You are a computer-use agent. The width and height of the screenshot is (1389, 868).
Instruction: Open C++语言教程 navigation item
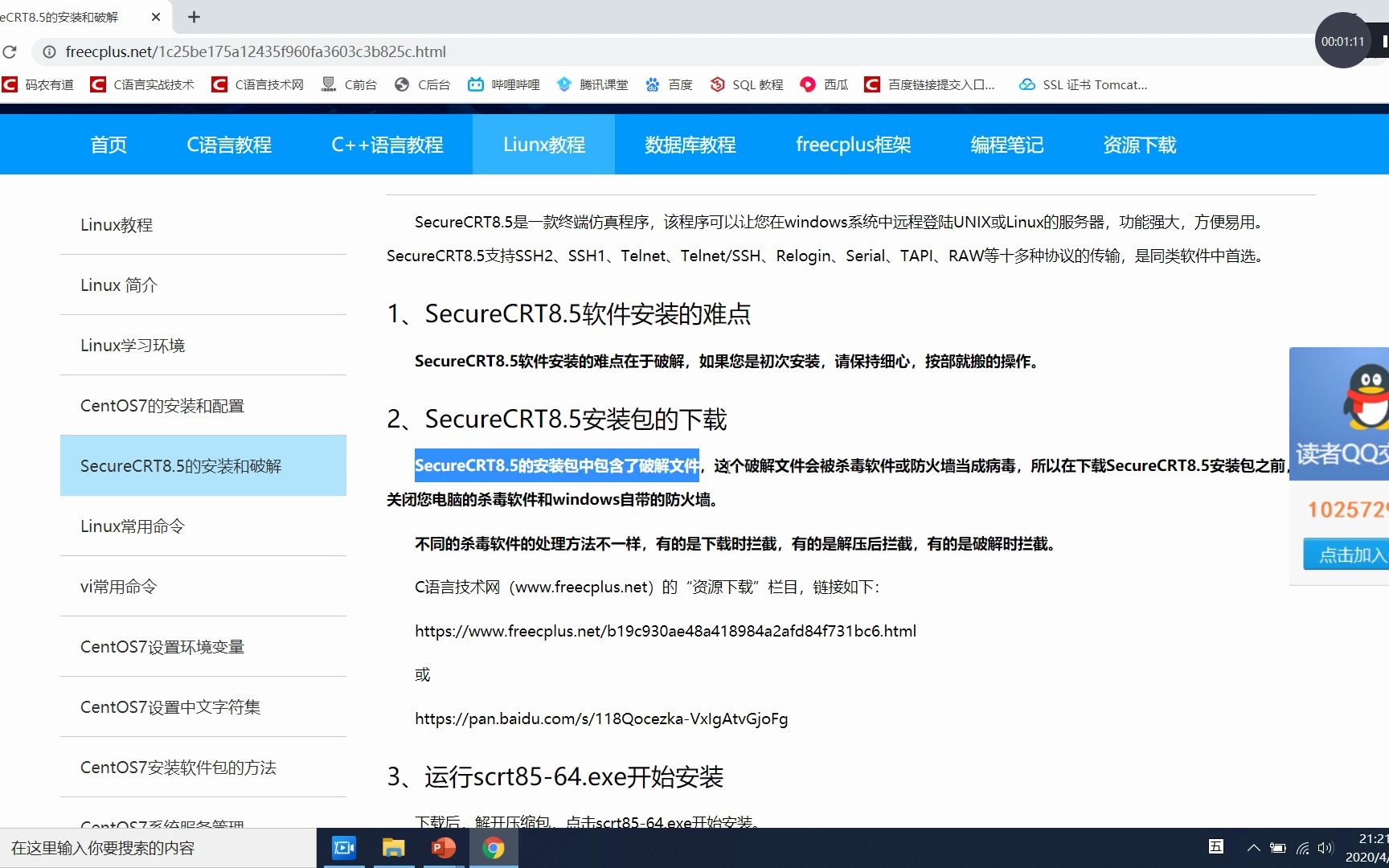[387, 145]
